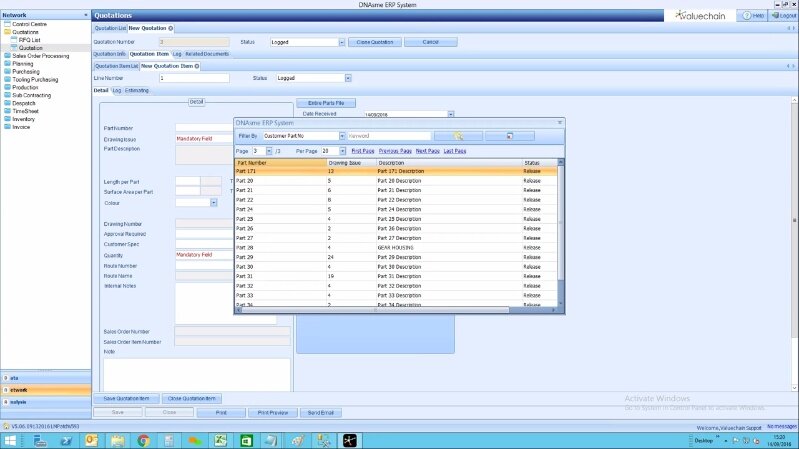Screen dimensions: 799x449
Task: Open Google Chrome from the taskbar
Action: [143, 440]
